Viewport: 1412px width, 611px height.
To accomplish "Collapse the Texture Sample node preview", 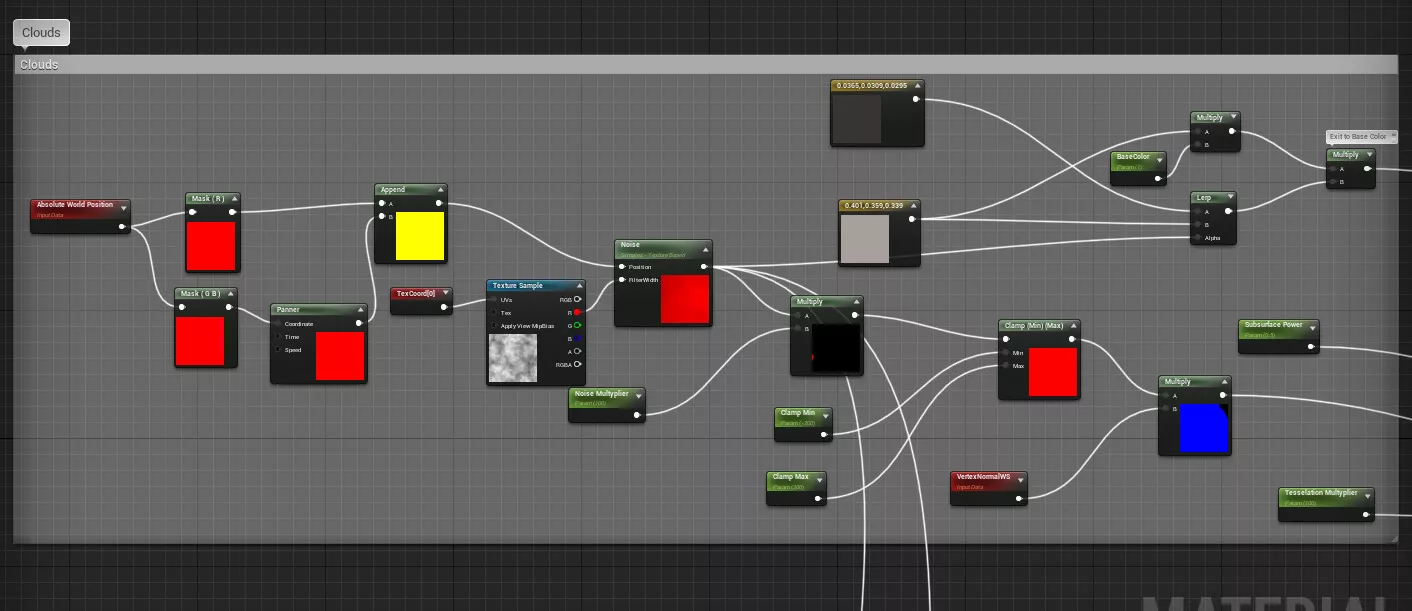I will pos(579,286).
